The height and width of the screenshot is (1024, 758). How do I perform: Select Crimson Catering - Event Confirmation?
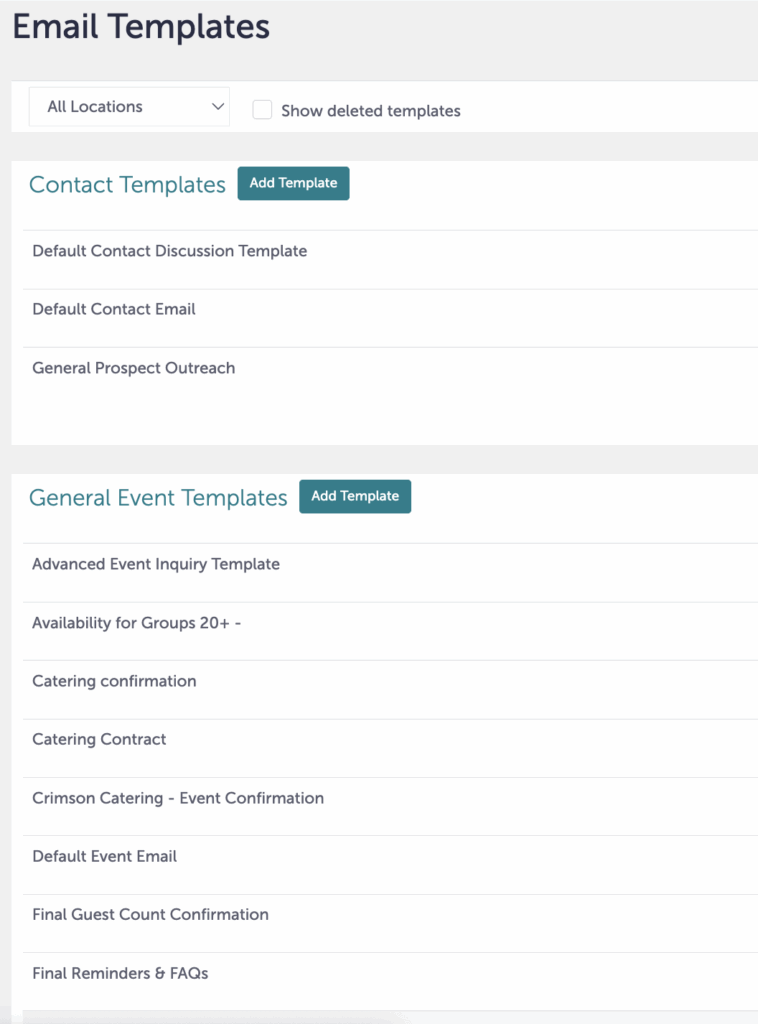pos(178,798)
